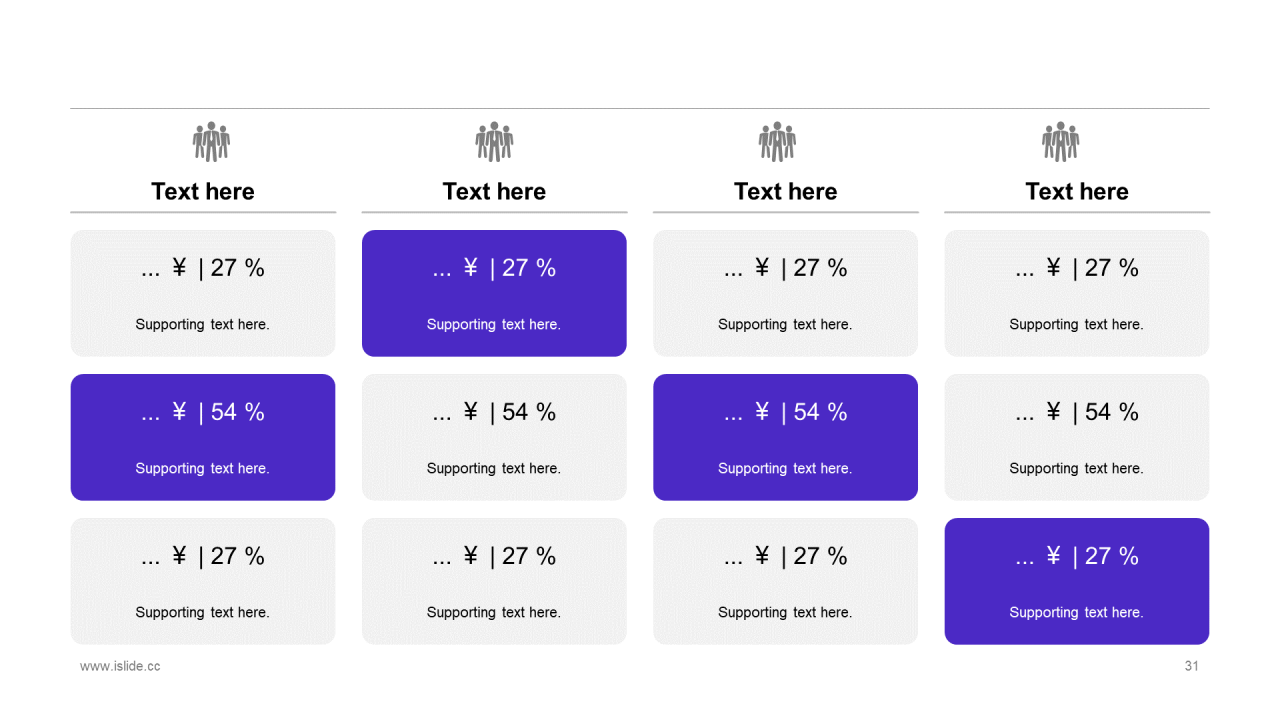Select the fourth column 'Text here' heading
1280x720 pixels.
click(1077, 191)
